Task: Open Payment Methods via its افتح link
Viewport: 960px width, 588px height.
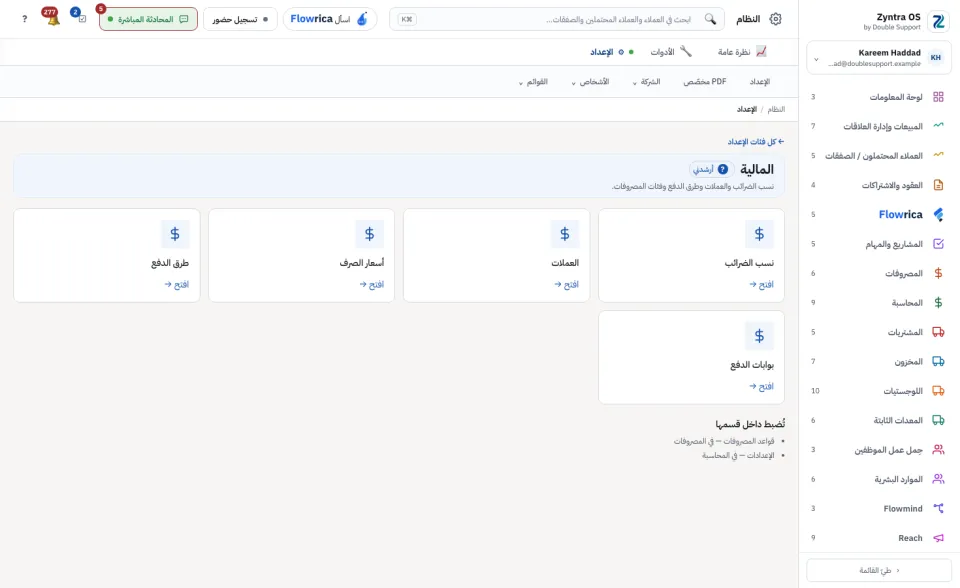Action: point(176,284)
